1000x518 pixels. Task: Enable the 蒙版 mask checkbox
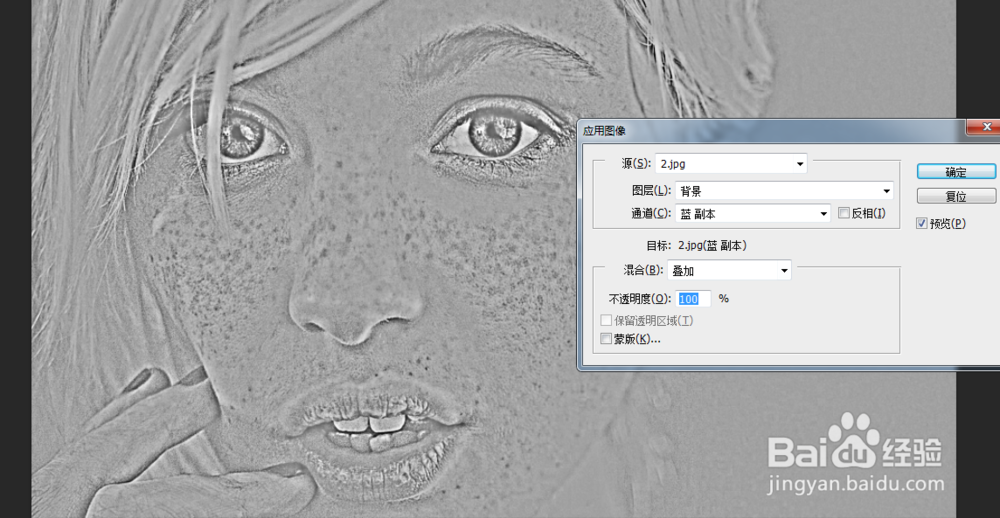tap(606, 339)
